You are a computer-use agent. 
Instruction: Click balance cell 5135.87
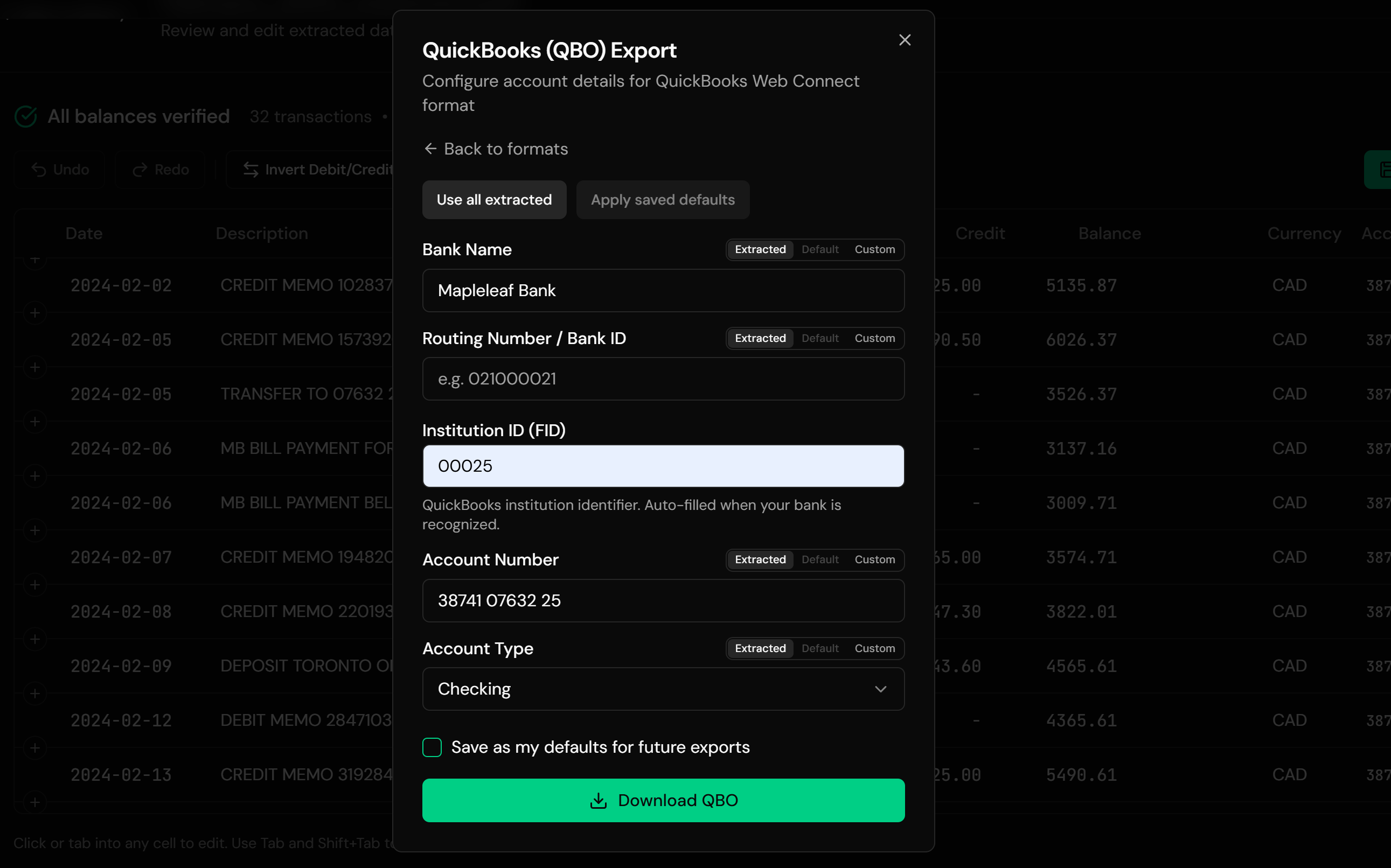(x=1081, y=285)
